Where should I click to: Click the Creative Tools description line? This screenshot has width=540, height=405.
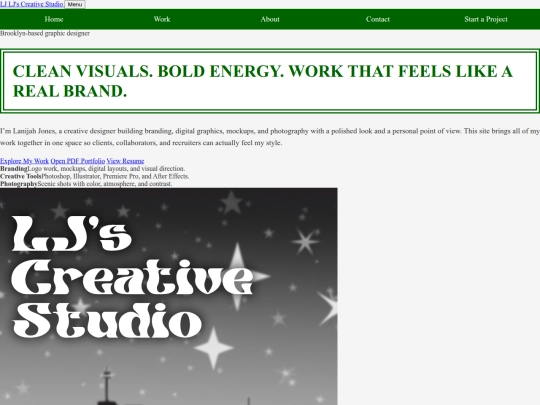(95, 176)
